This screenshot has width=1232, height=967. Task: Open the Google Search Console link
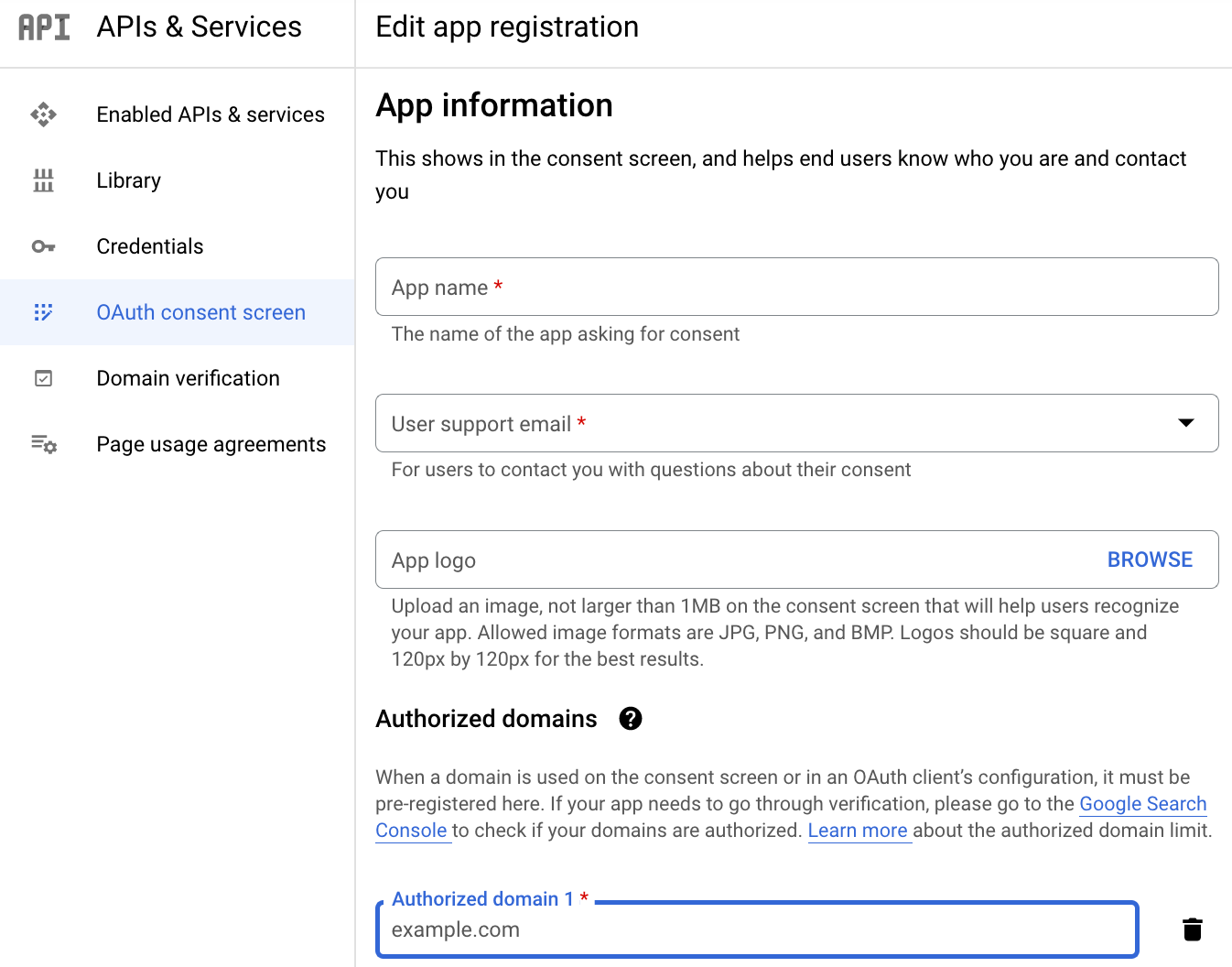[x=1142, y=804]
